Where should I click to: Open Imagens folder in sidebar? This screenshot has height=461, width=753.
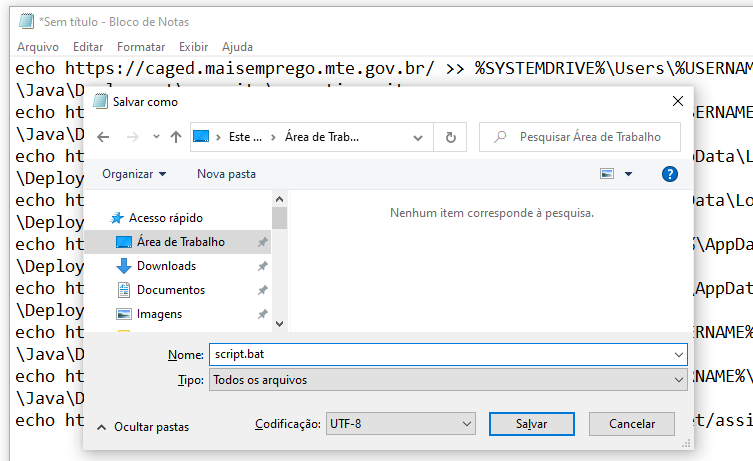(159, 314)
